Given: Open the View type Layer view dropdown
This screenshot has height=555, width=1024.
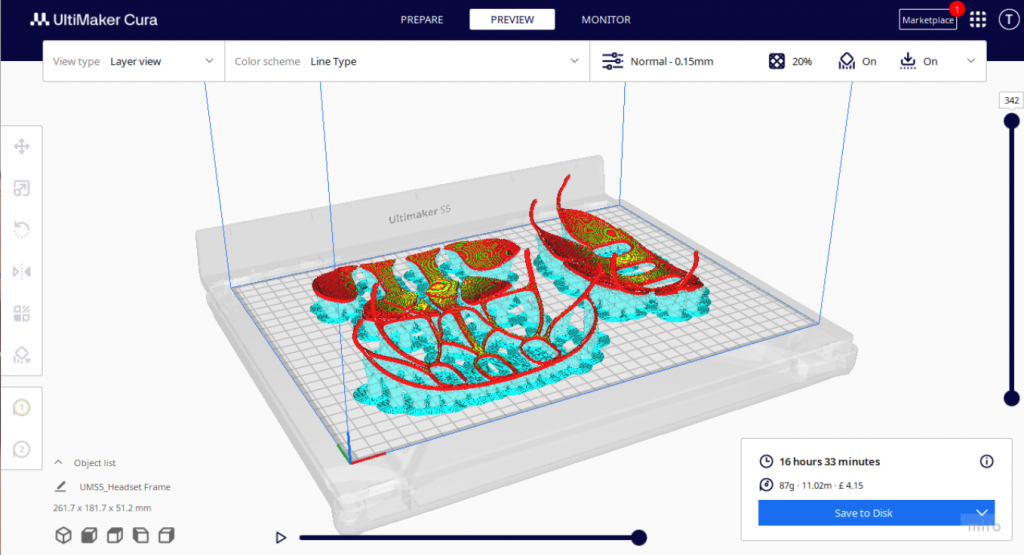Looking at the screenshot, I should (x=133, y=61).
